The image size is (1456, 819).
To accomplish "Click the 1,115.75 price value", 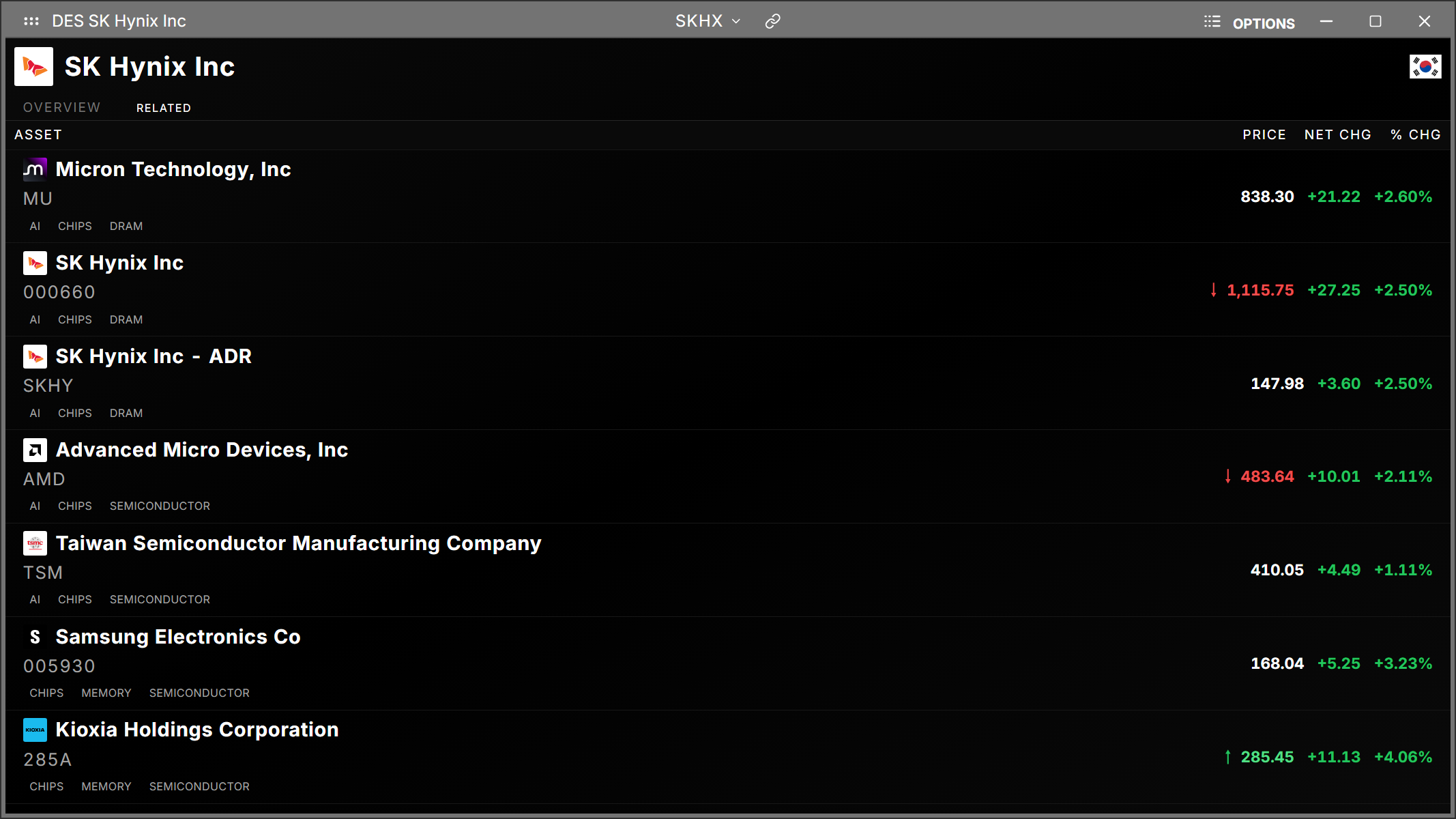I will click(1260, 290).
